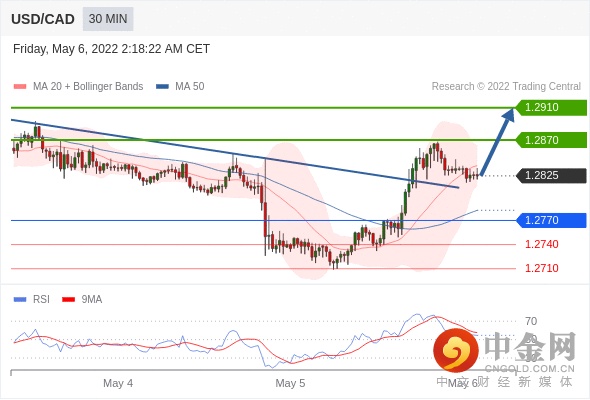Click the 1.2710 red support label
This screenshot has width=590, height=400.
click(x=542, y=268)
